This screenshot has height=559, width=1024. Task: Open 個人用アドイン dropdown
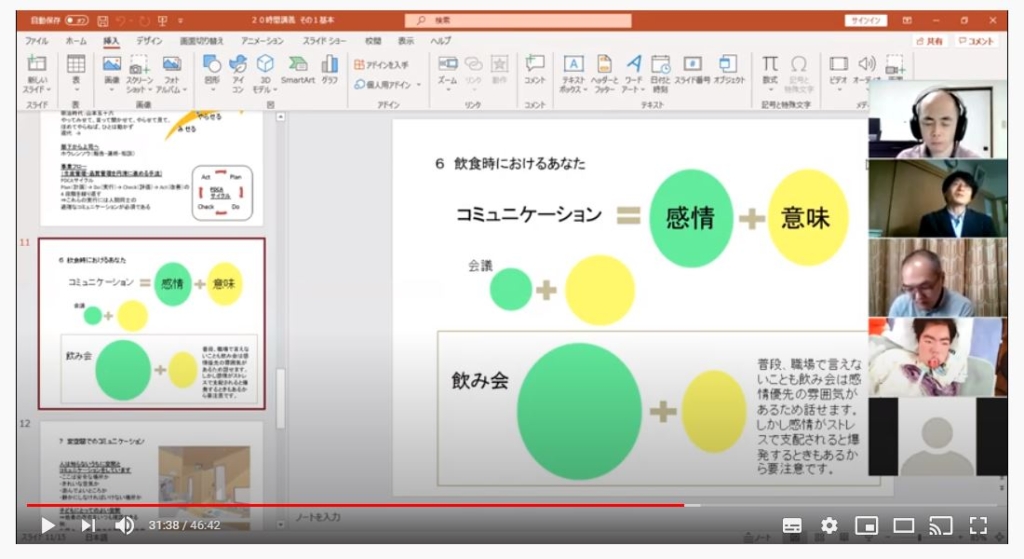point(388,84)
